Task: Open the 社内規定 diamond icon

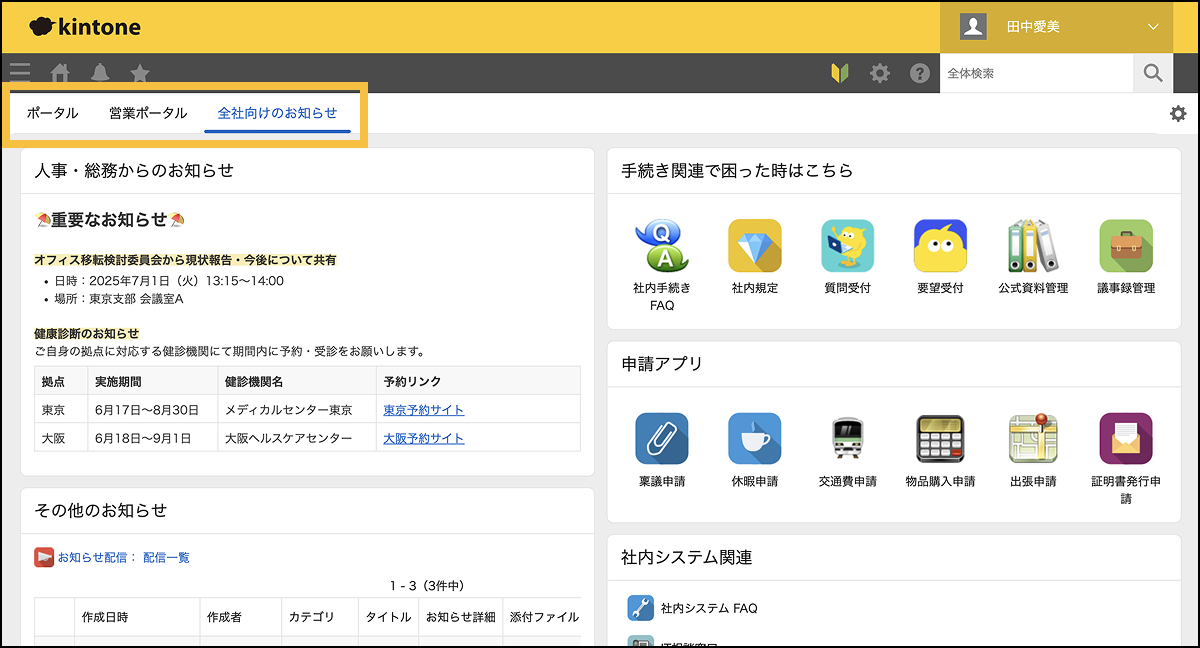Action: [x=754, y=246]
